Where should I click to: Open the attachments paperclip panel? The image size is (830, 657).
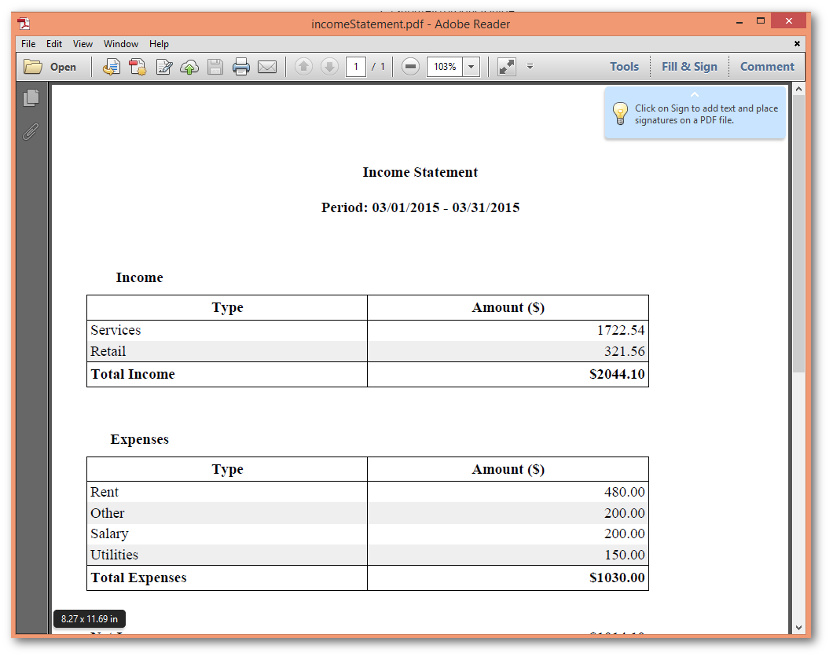pos(32,131)
